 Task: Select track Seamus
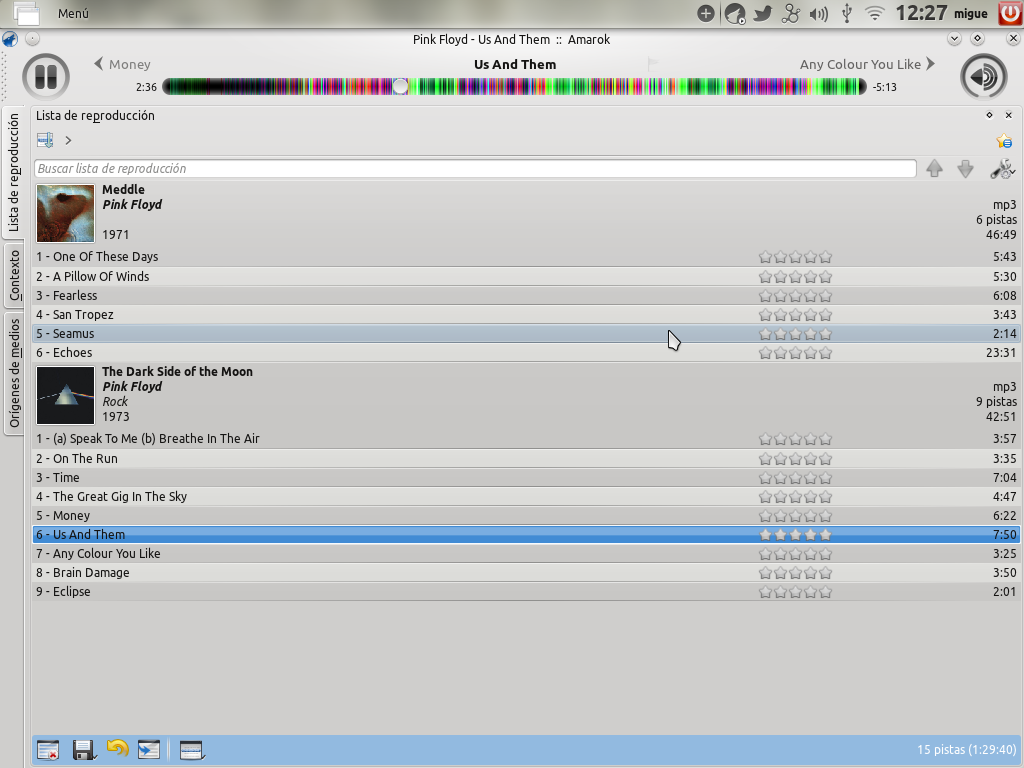click(x=526, y=334)
